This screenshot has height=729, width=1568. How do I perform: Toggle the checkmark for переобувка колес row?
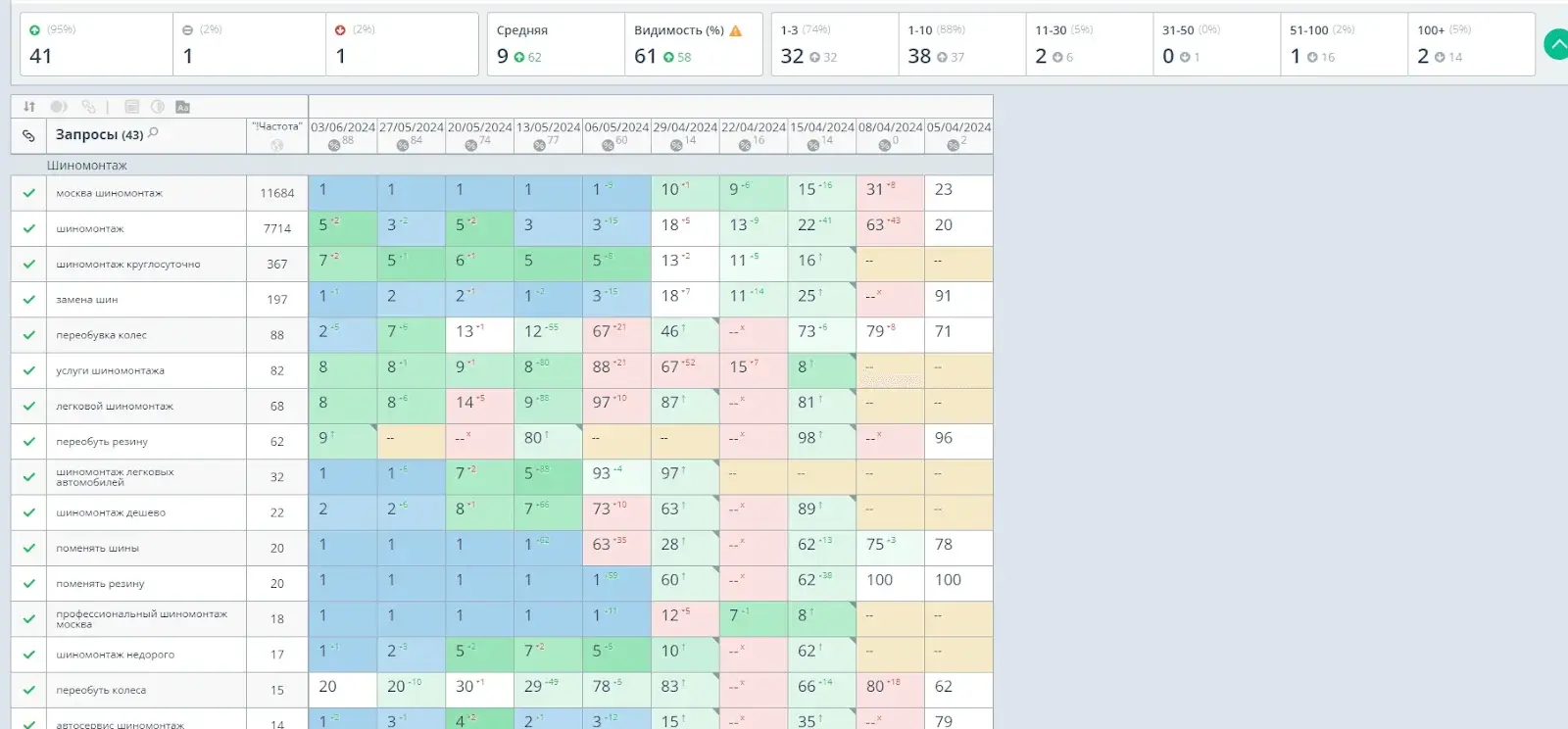[29, 335]
